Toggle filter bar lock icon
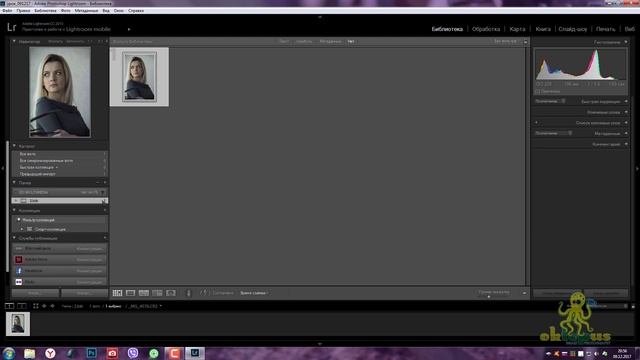 click(x=526, y=42)
